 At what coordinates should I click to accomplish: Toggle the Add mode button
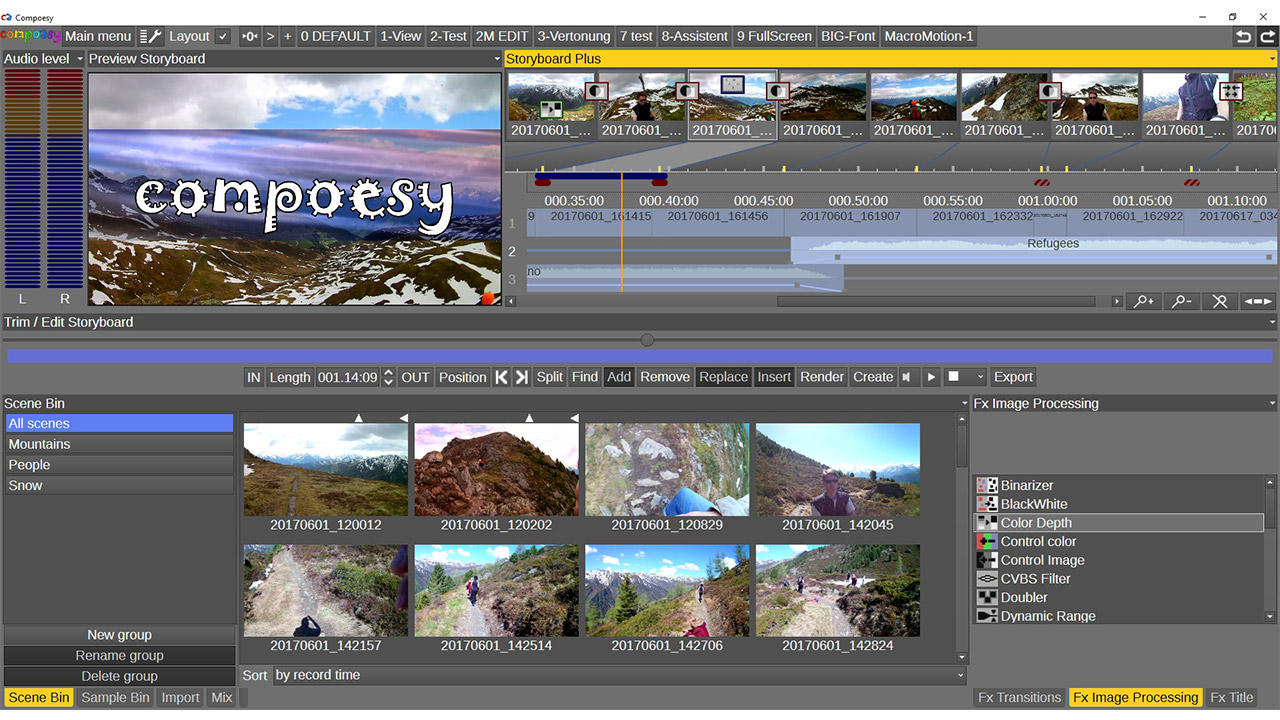(x=619, y=377)
